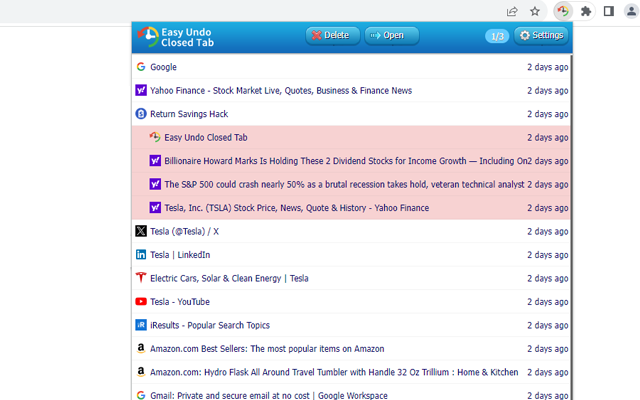Click Yahoo icon beside S&P 500 crash entry
The width and height of the screenshot is (640, 400).
(155, 184)
